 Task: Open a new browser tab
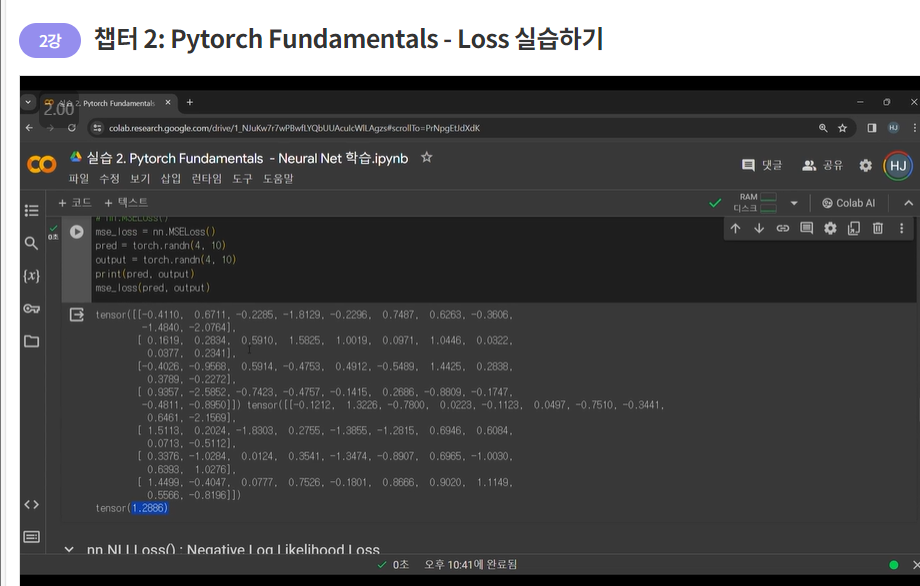[x=190, y=102]
